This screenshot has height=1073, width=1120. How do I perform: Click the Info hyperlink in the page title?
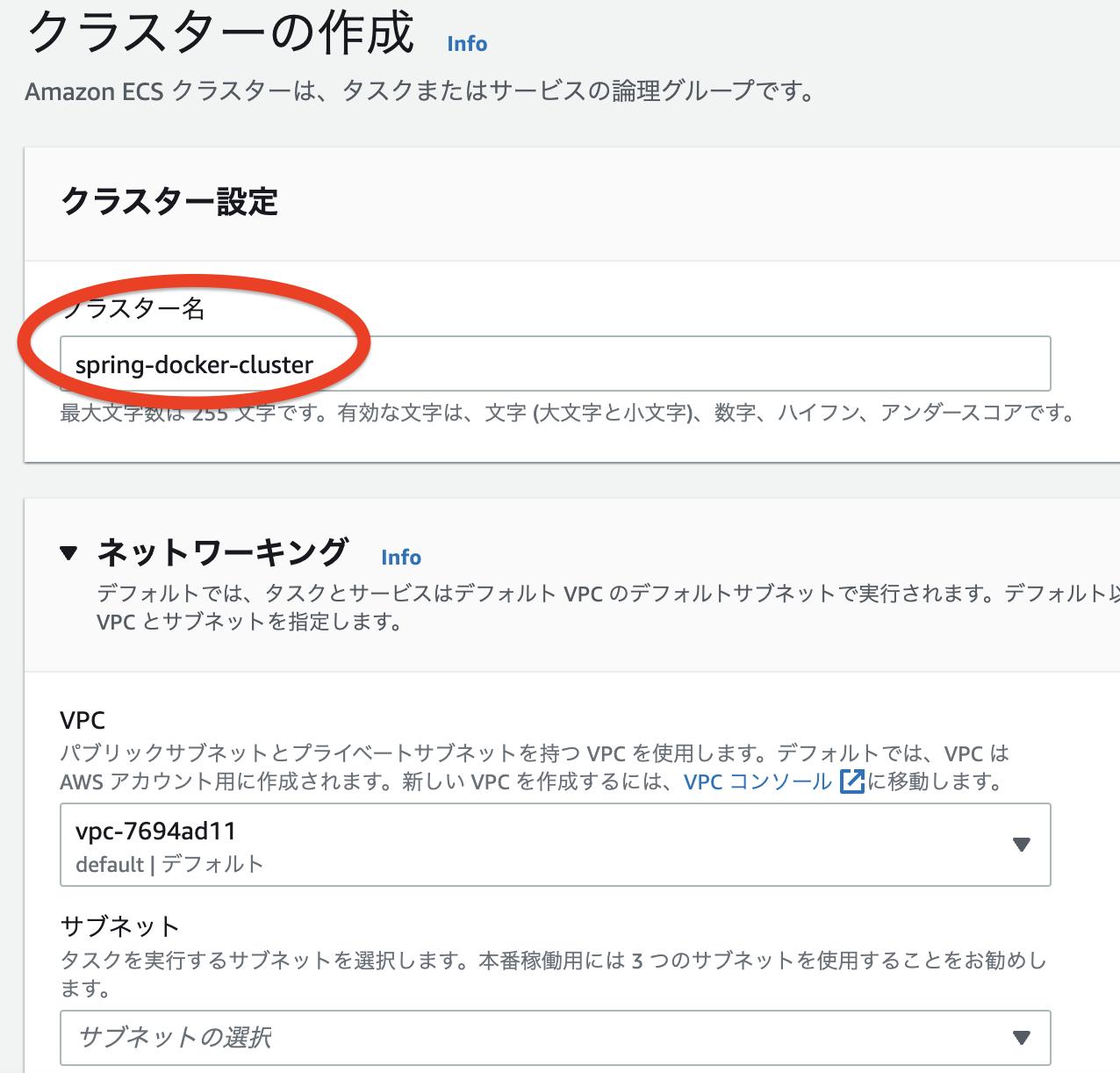pos(466,44)
